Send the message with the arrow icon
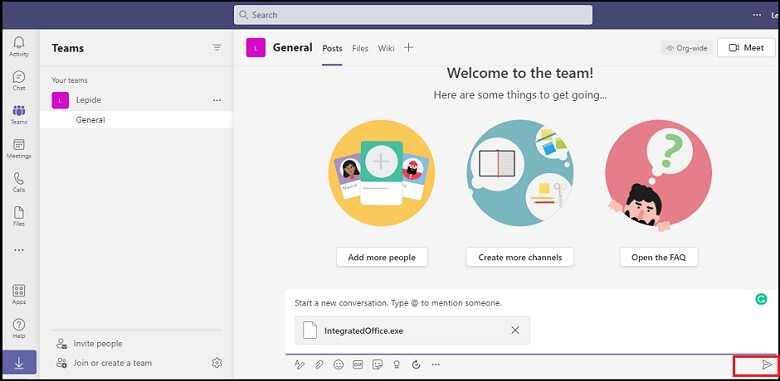Image resolution: width=780 pixels, height=381 pixels. click(x=767, y=365)
